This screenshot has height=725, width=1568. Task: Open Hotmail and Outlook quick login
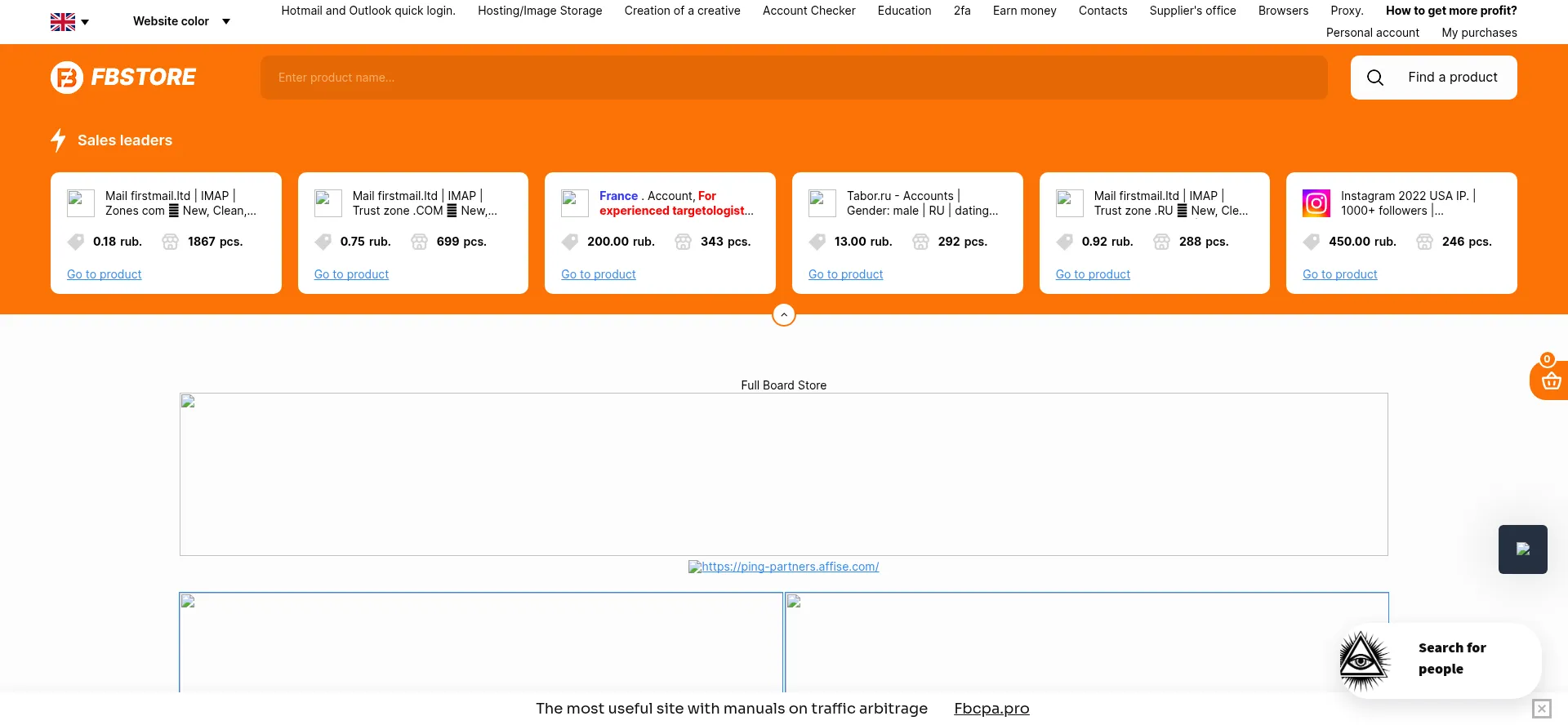click(x=368, y=11)
